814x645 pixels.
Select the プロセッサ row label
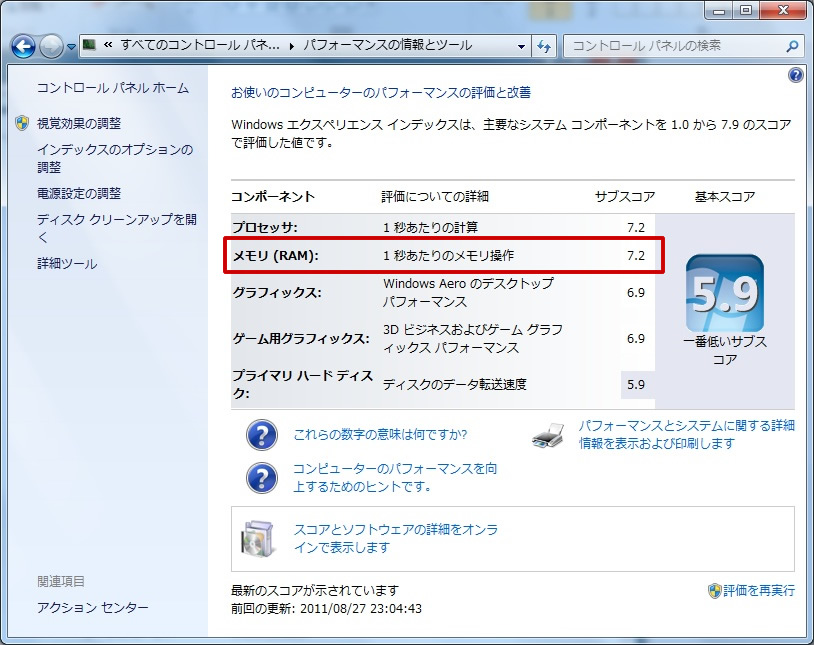(x=265, y=227)
